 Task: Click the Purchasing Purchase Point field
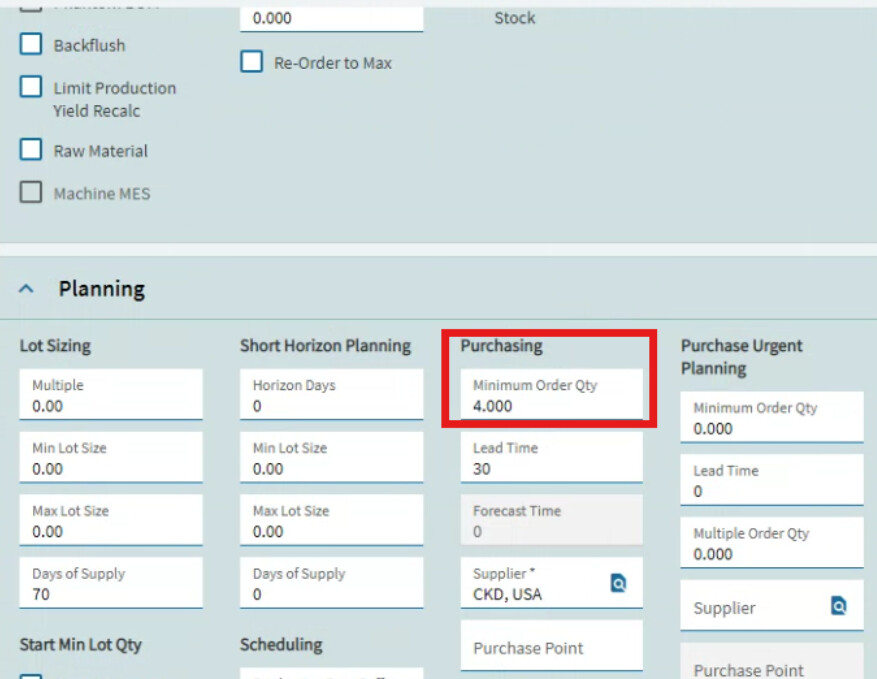551,646
